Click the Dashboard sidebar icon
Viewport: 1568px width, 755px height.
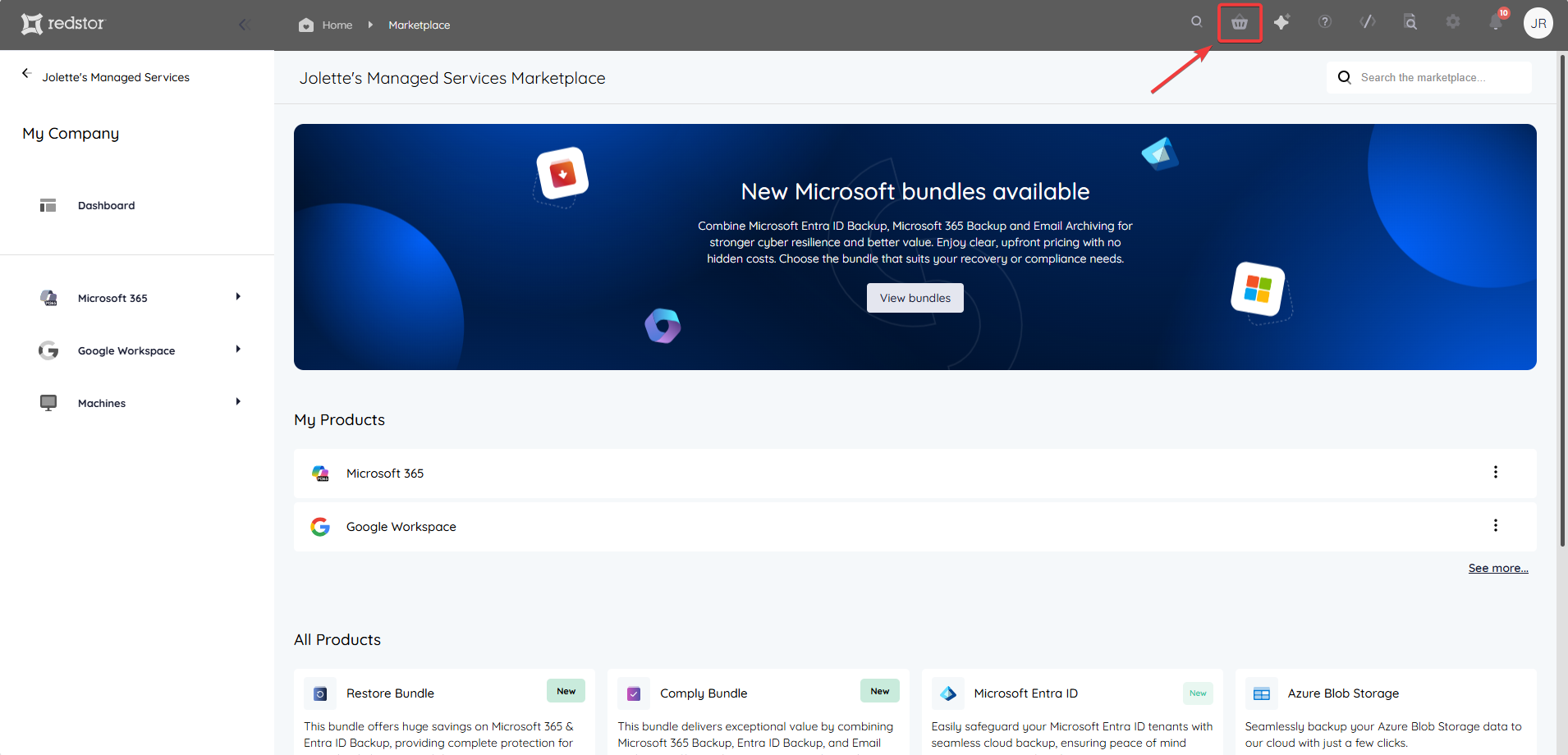(x=48, y=205)
